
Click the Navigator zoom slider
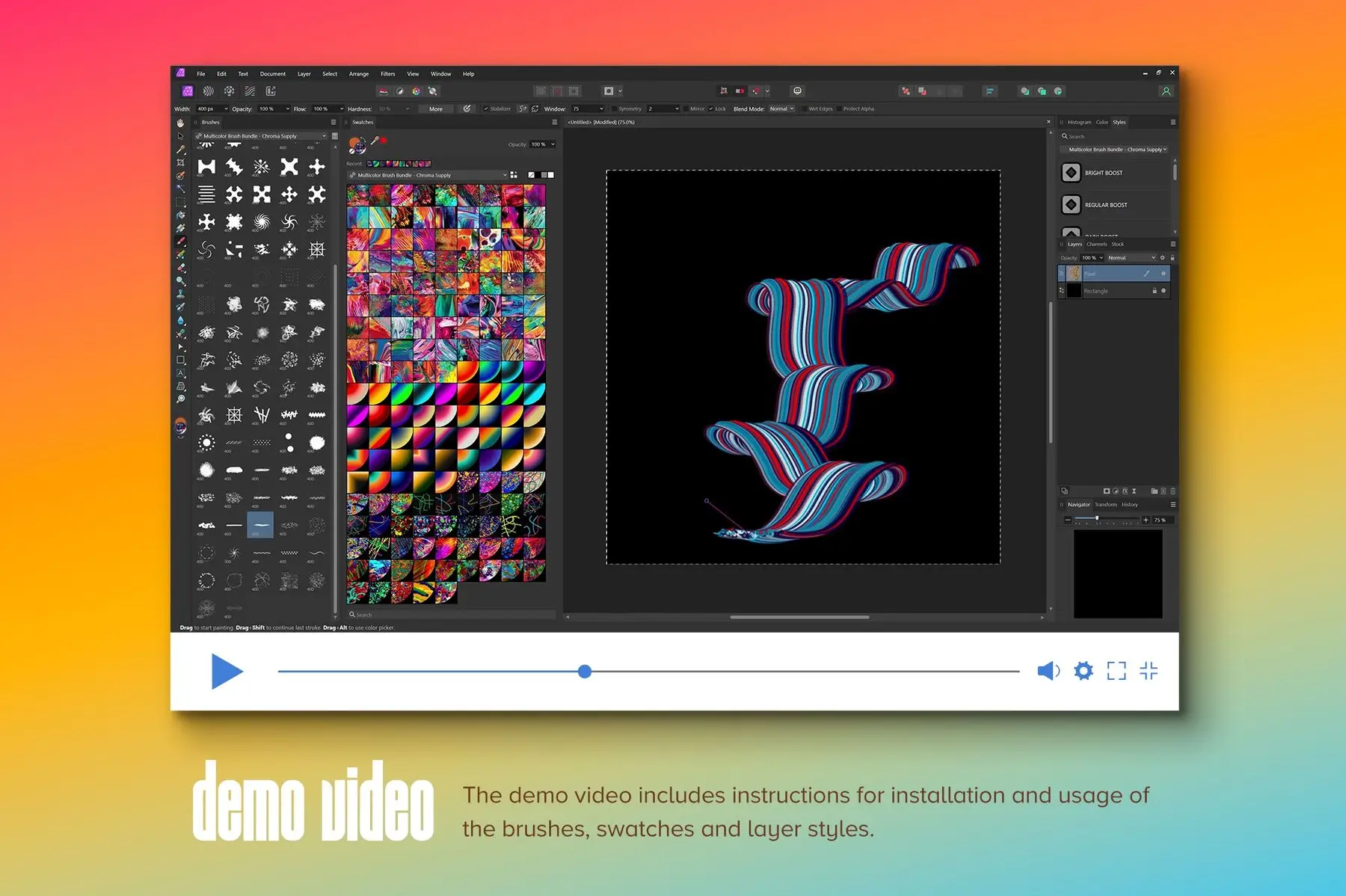point(1097,520)
